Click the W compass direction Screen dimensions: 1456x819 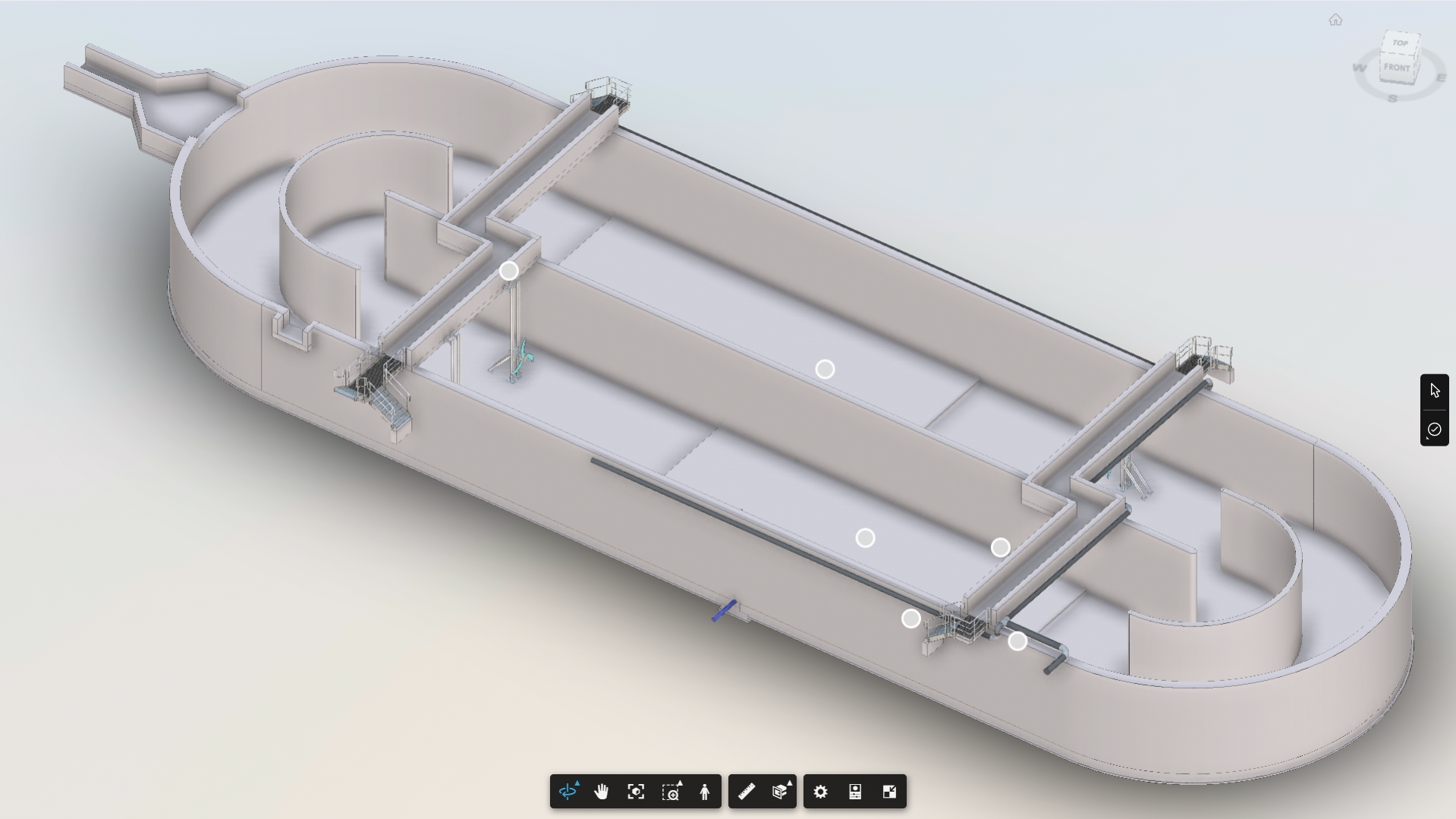1360,68
